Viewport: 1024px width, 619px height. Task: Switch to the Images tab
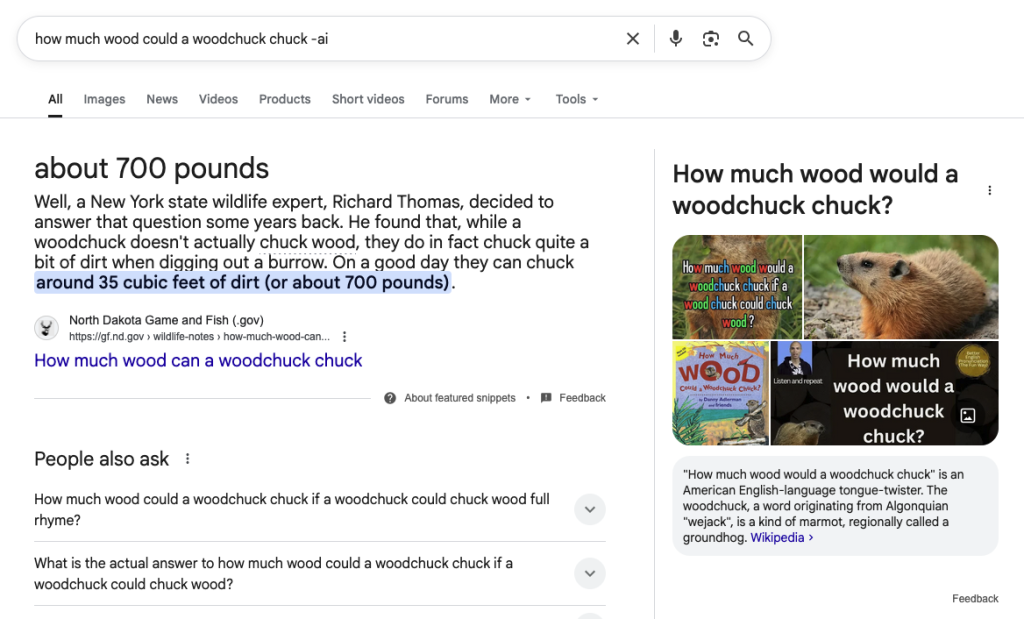pos(104,99)
